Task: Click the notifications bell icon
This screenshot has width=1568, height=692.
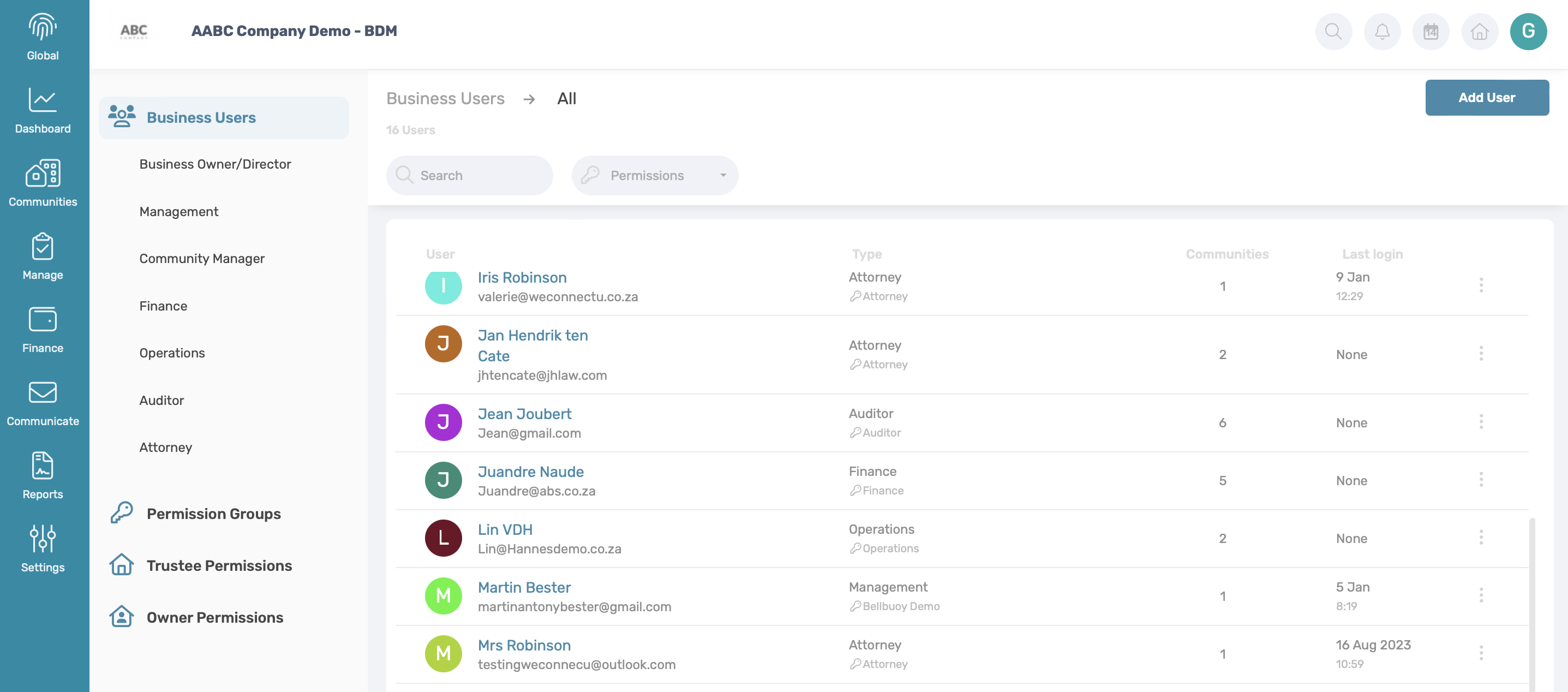Action: (1382, 31)
